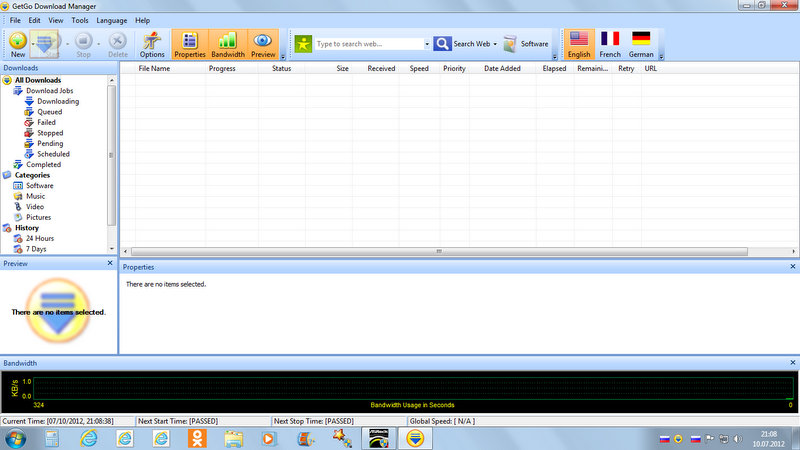The image size is (800, 450).
Task: Click the Delete toolbar button
Action: coord(117,44)
